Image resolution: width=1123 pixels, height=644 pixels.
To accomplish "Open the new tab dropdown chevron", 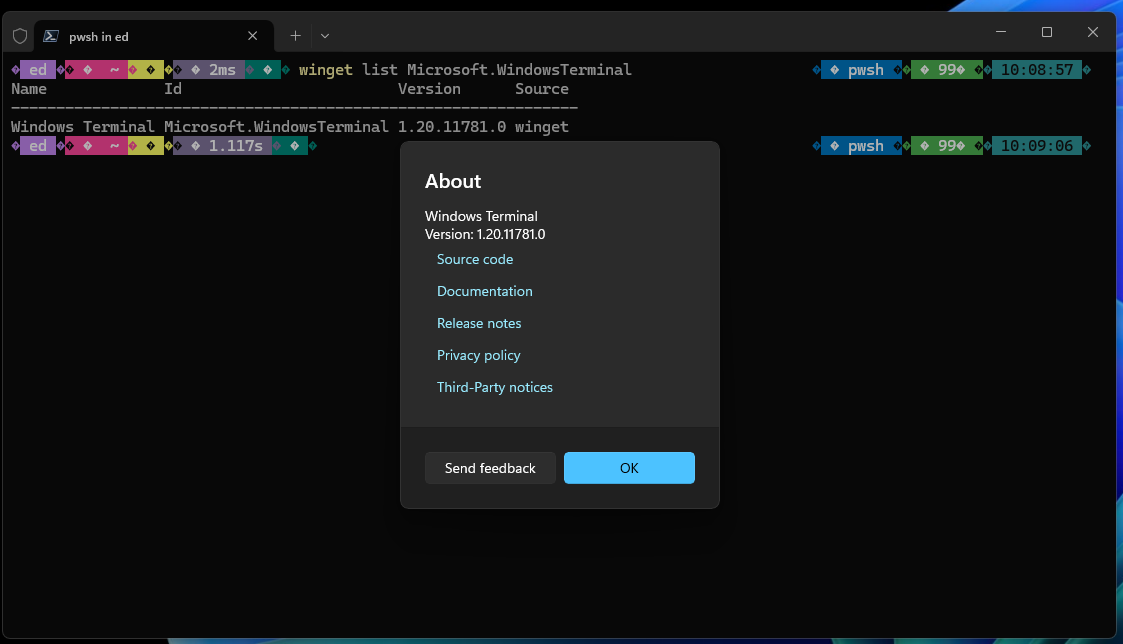I will (x=324, y=35).
